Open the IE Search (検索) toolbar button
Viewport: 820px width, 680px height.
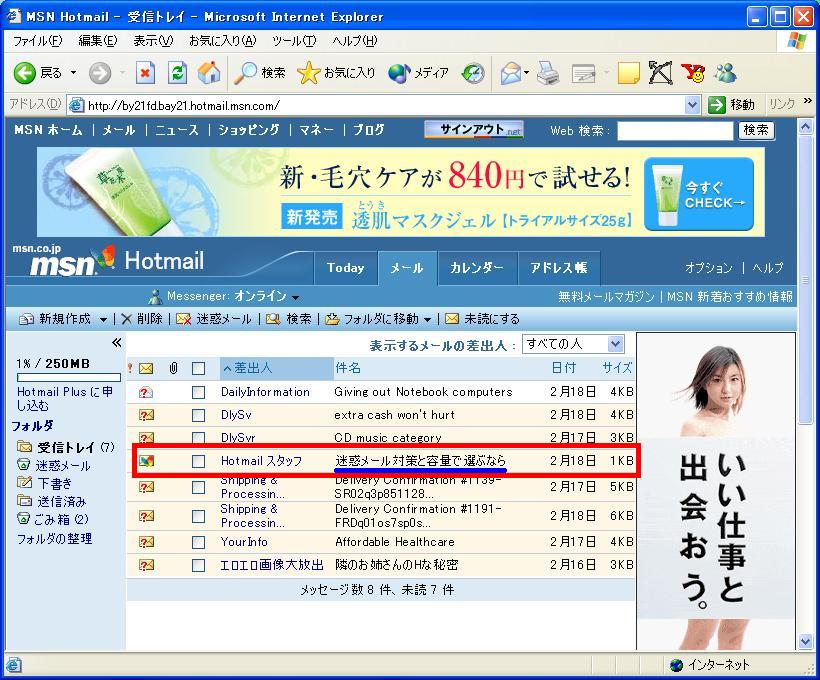260,73
